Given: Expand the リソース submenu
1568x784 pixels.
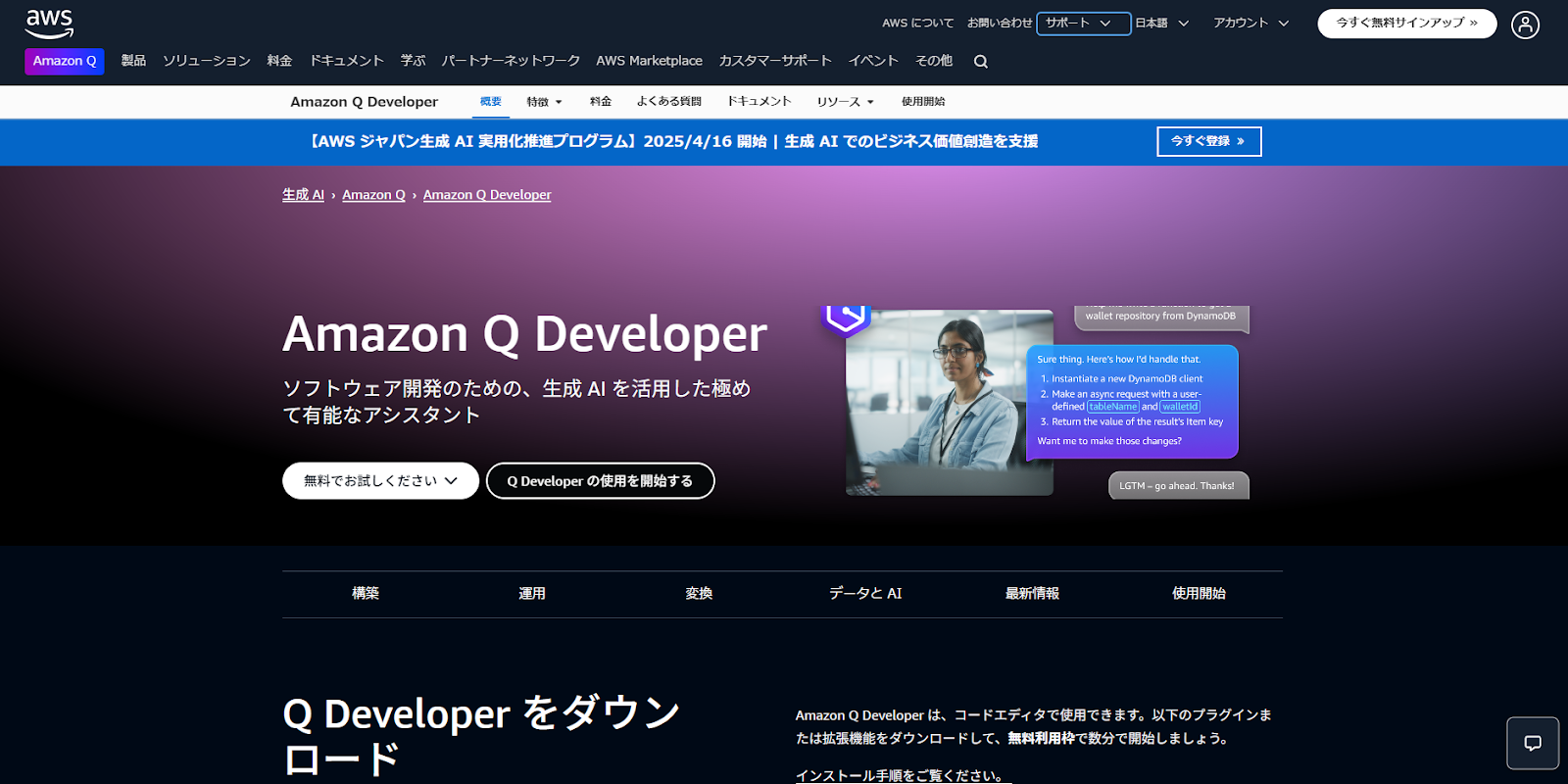Looking at the screenshot, I should tap(846, 102).
